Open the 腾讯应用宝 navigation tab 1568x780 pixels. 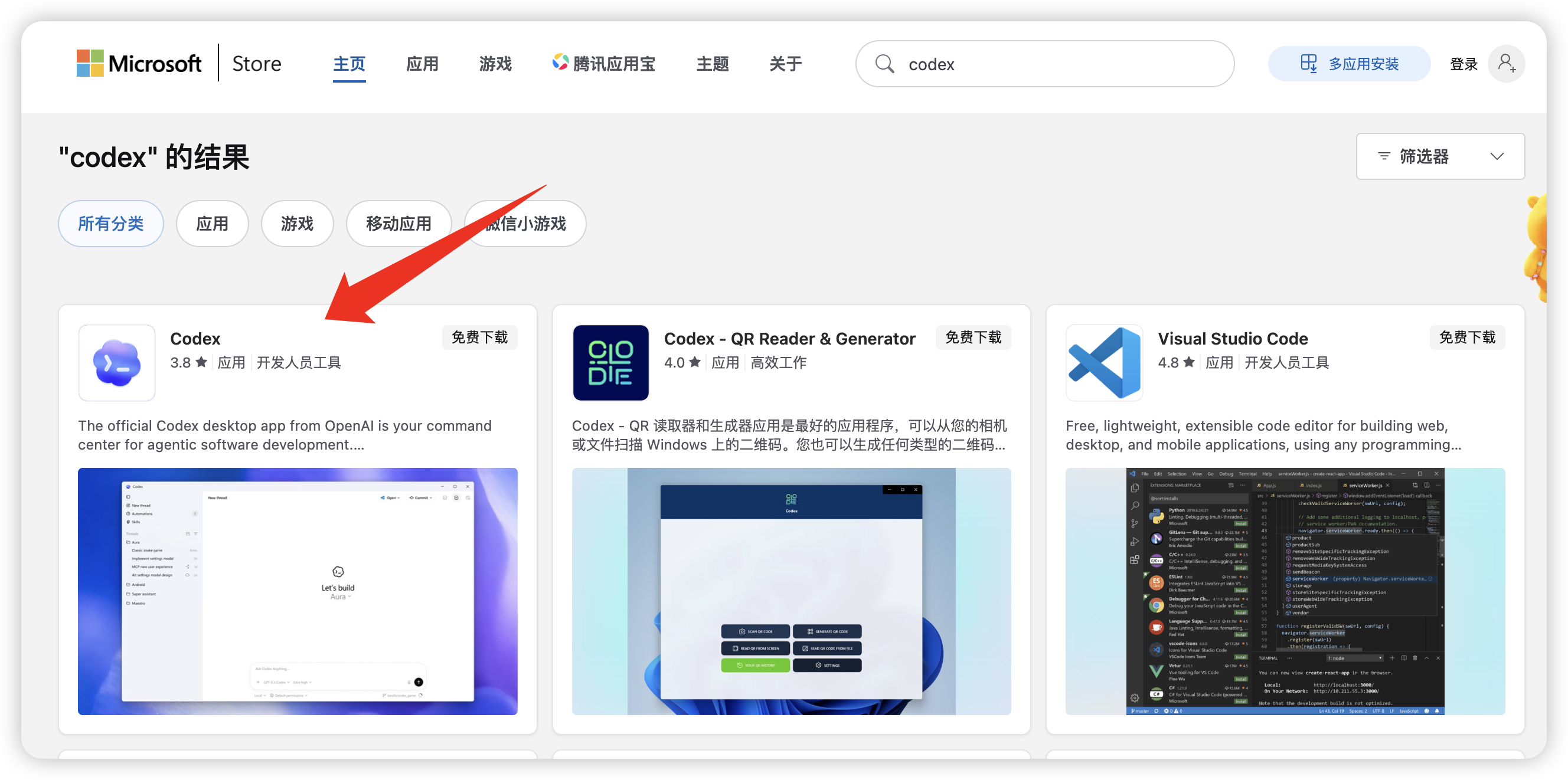[x=604, y=64]
